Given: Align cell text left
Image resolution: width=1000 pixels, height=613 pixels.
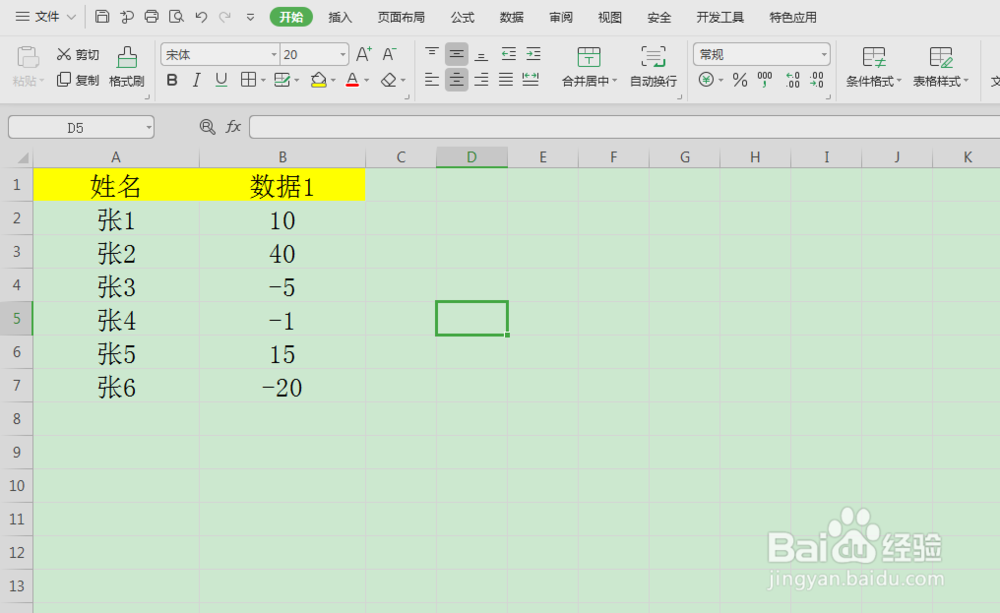Looking at the screenshot, I should tap(432, 80).
